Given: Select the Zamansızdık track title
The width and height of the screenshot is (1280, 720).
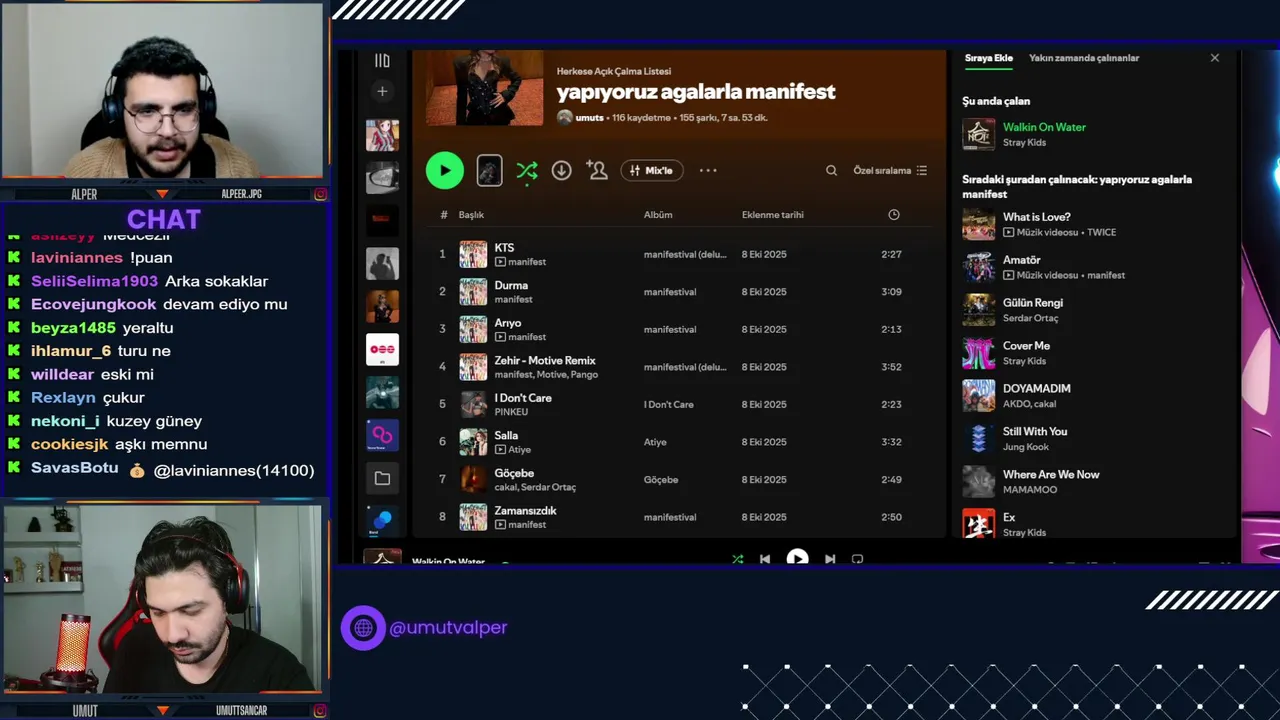Looking at the screenshot, I should pyautogui.click(x=525, y=510).
